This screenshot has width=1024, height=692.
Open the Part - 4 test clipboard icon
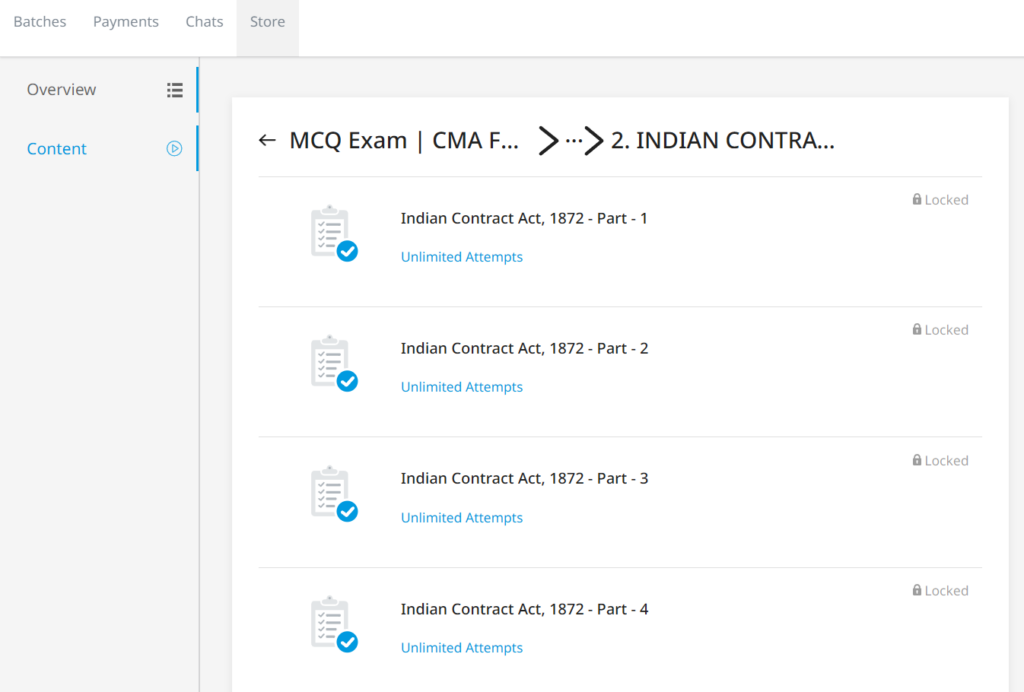click(x=333, y=624)
